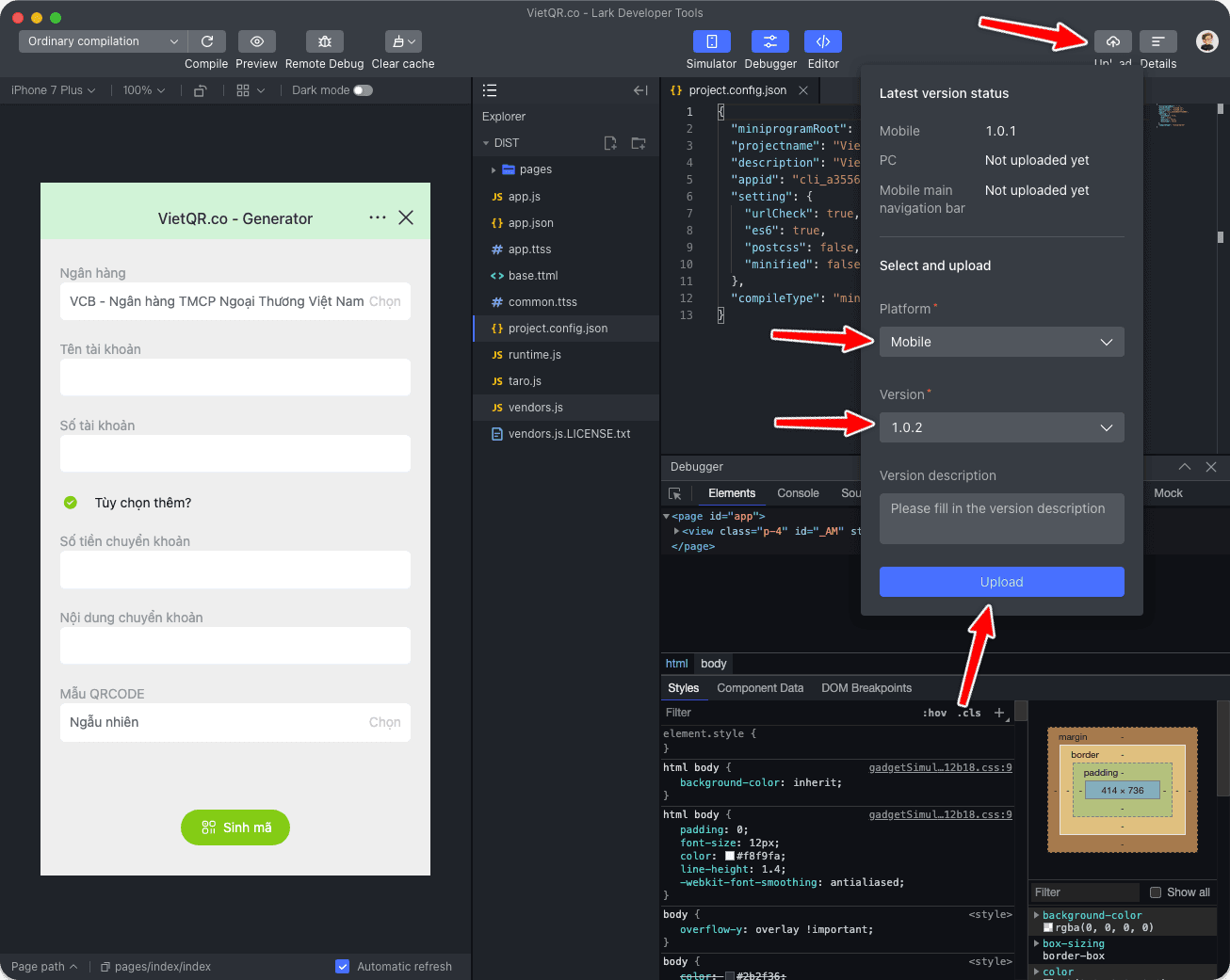Open the Component Data tab

coord(760,688)
